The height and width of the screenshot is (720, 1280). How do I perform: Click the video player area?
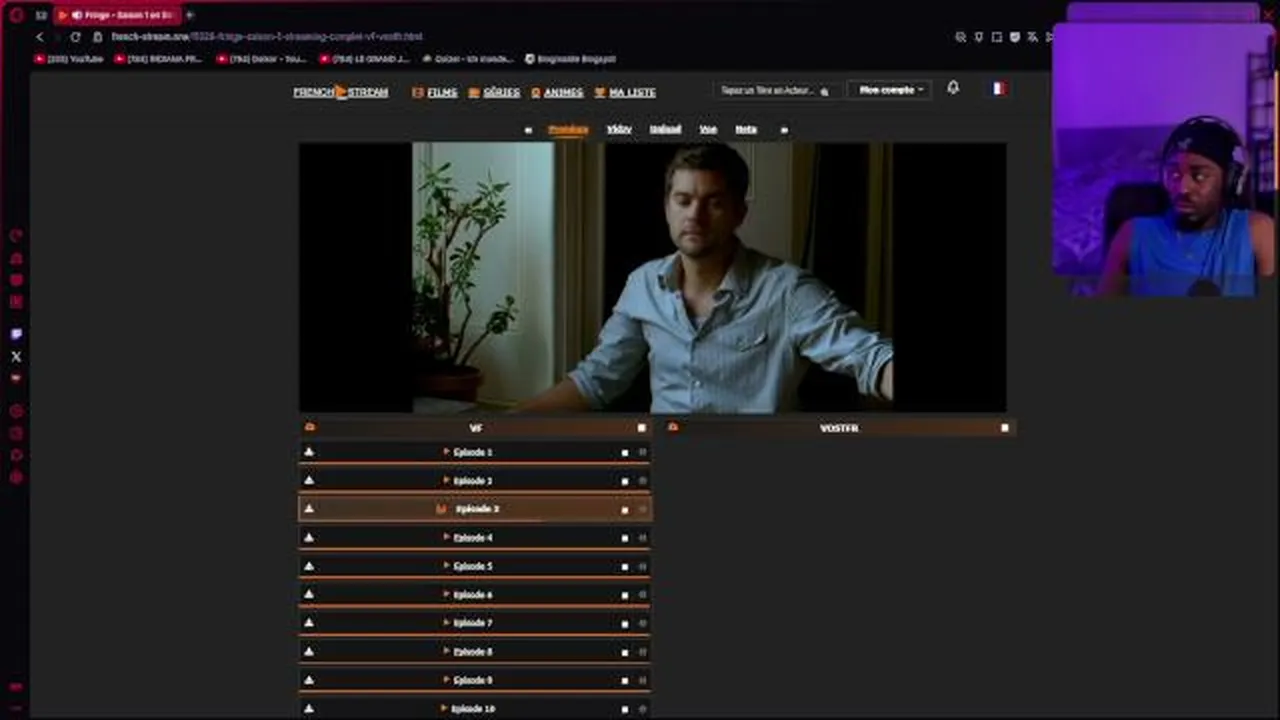coord(653,277)
